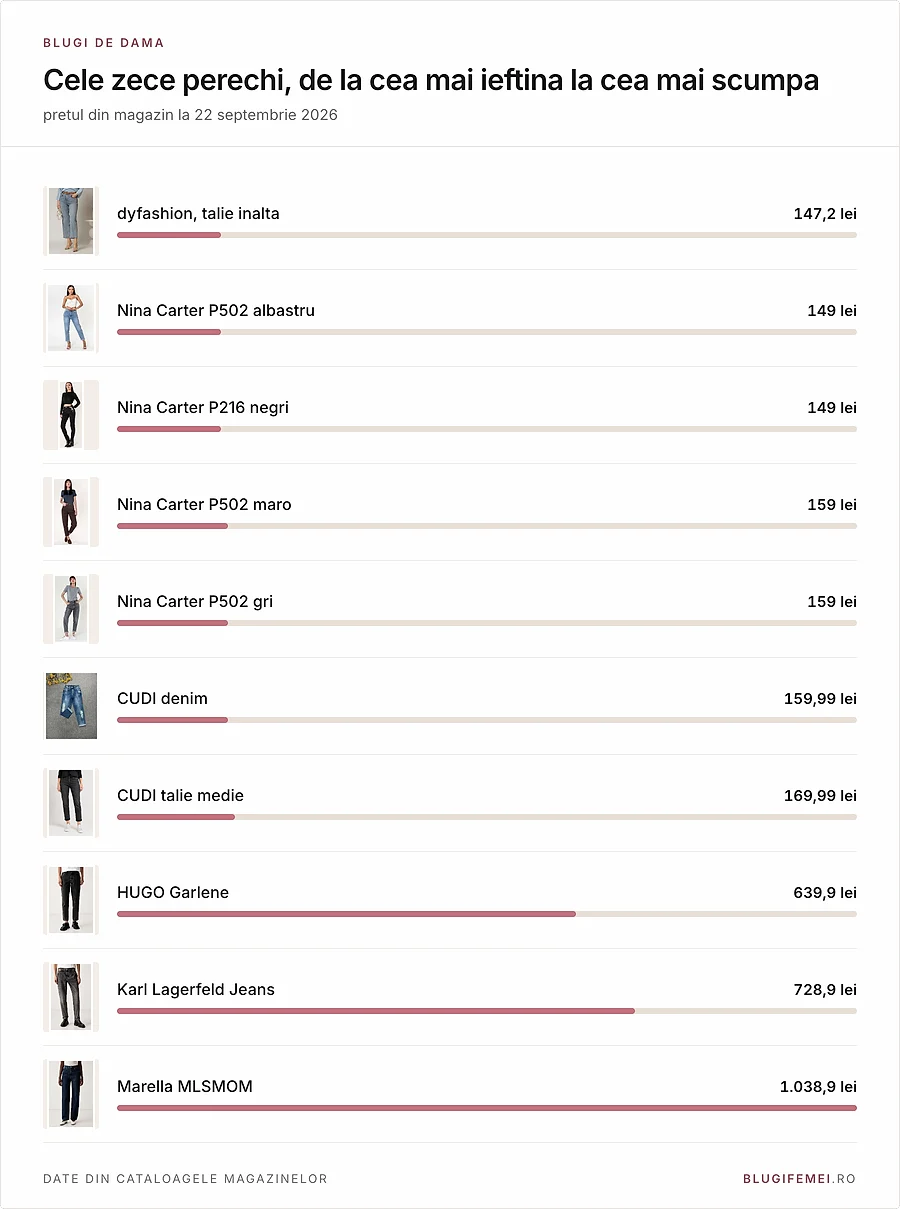
Task: Open the Marella MLSMOM jeans thumbnail
Action: tap(71, 1094)
